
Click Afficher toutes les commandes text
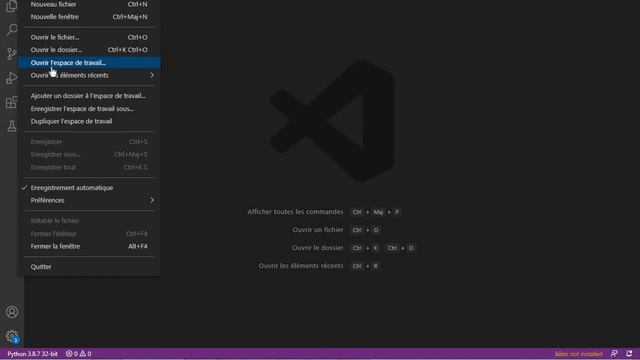tap(295, 212)
